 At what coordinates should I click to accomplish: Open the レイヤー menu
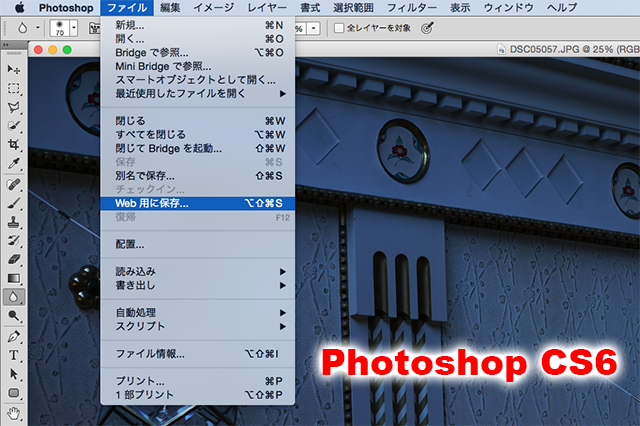(267, 7)
